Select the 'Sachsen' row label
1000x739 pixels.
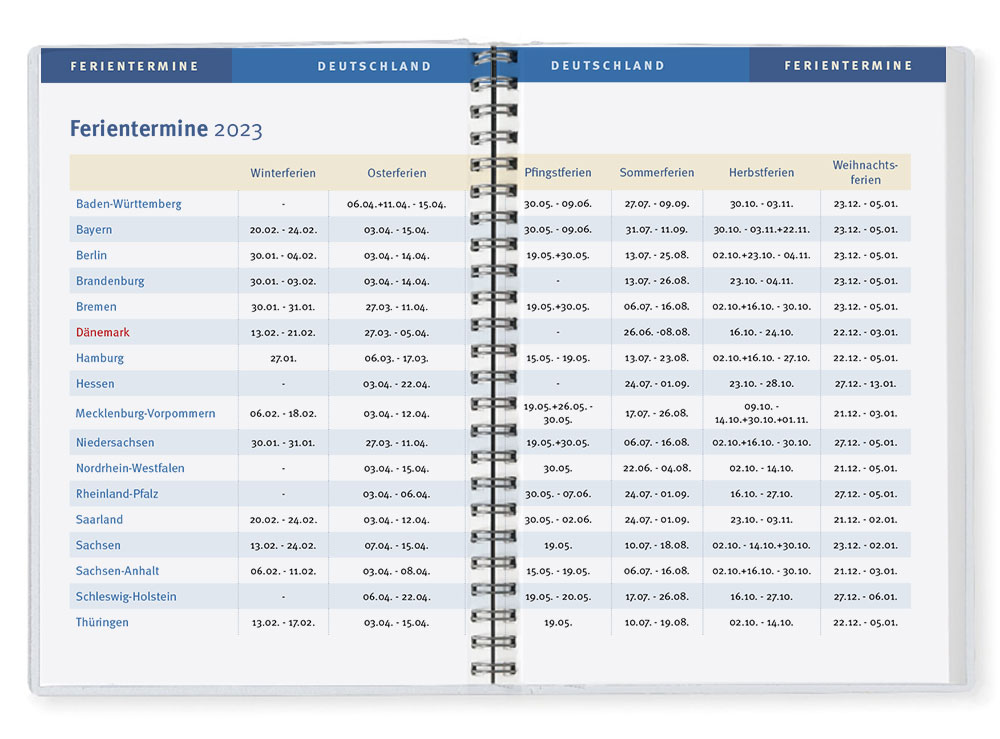[98, 545]
